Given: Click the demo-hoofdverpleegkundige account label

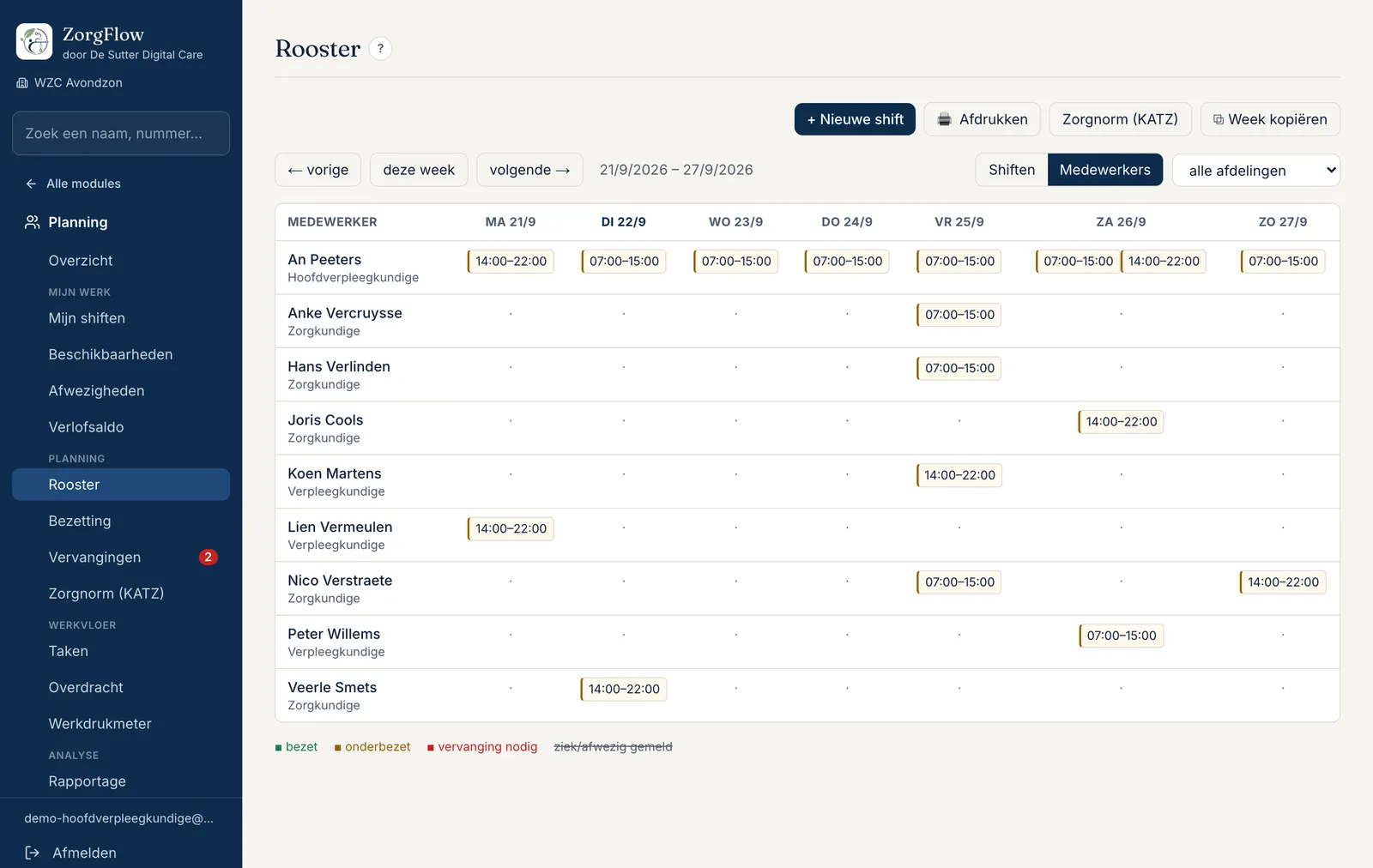Looking at the screenshot, I should click(x=119, y=818).
